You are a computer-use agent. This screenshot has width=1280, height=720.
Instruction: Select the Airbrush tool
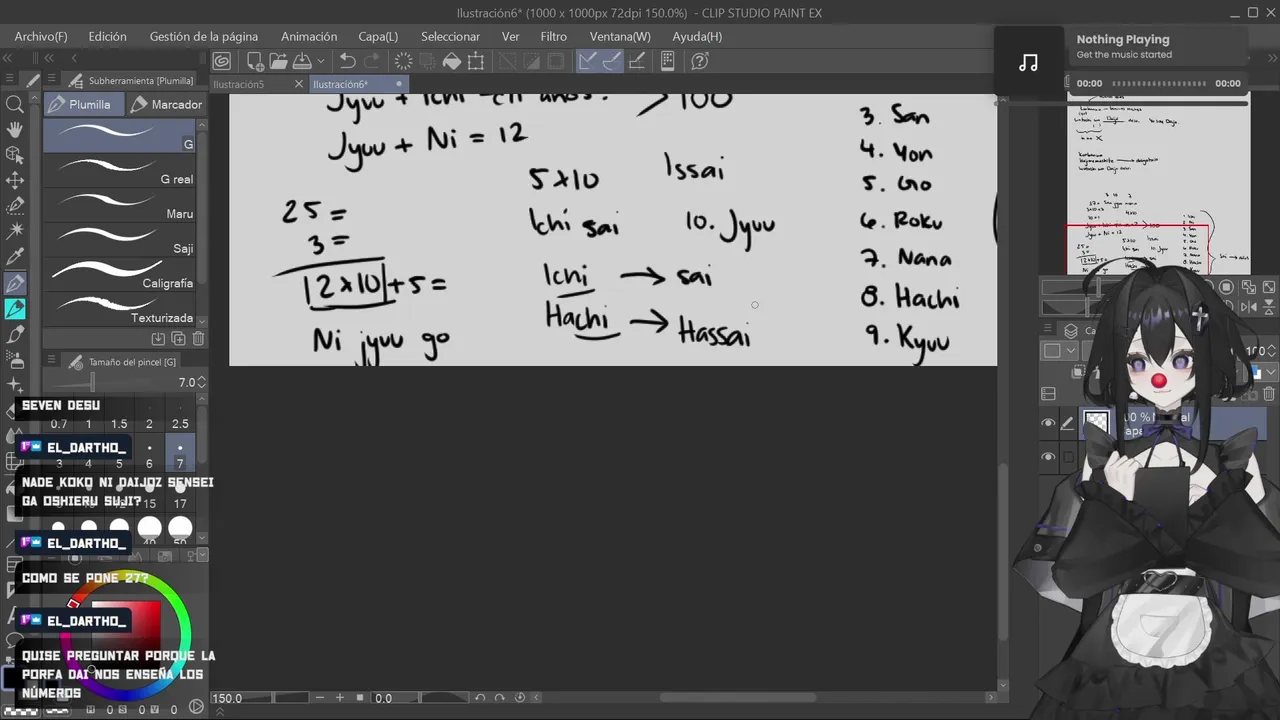[15, 360]
